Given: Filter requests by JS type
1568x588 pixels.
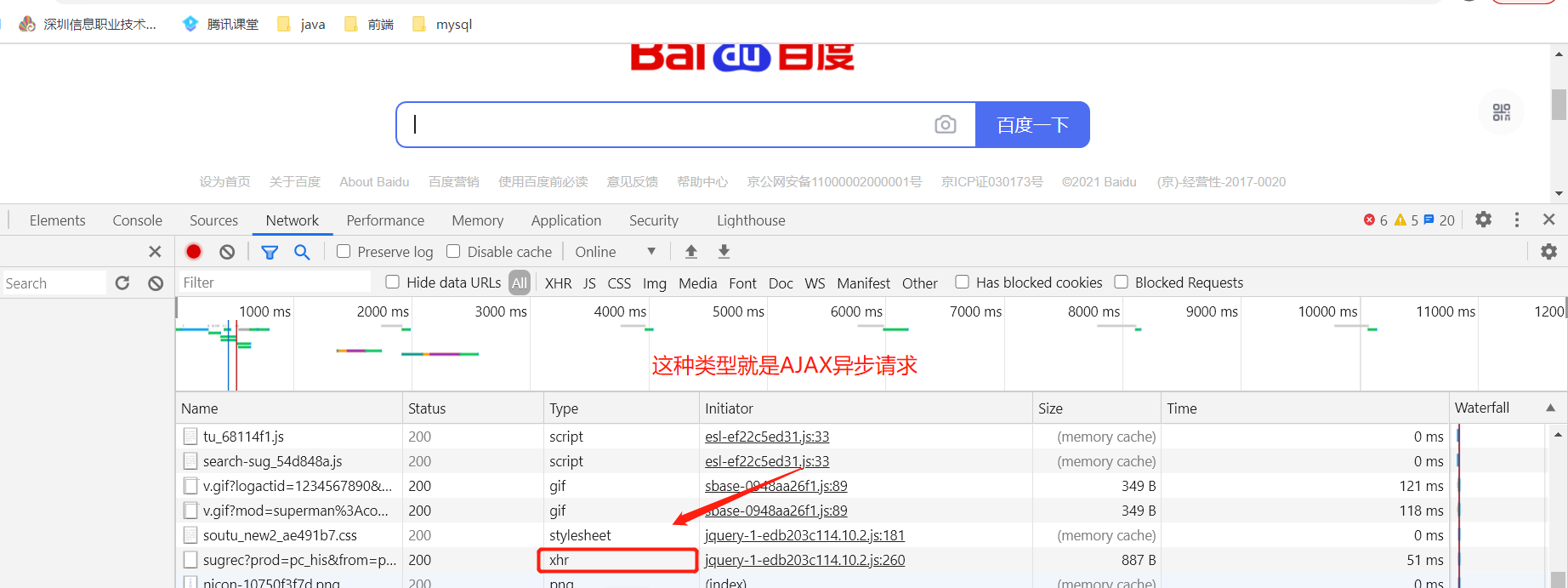Looking at the screenshot, I should 589,283.
